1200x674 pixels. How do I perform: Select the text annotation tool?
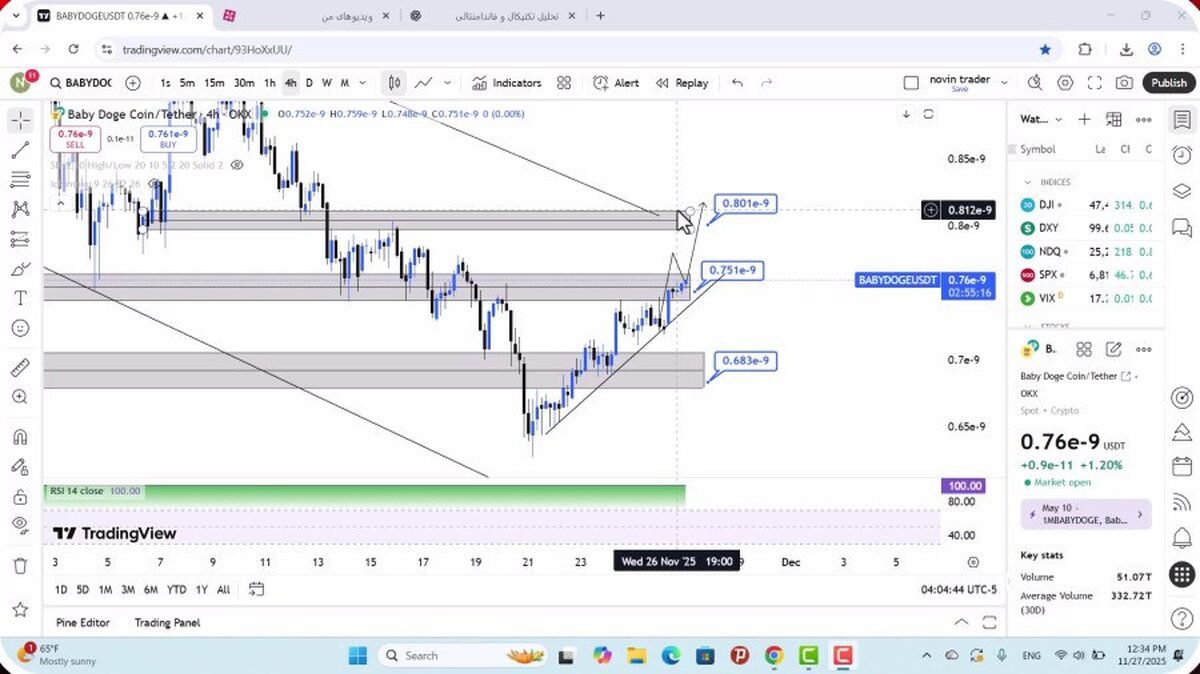click(x=20, y=298)
